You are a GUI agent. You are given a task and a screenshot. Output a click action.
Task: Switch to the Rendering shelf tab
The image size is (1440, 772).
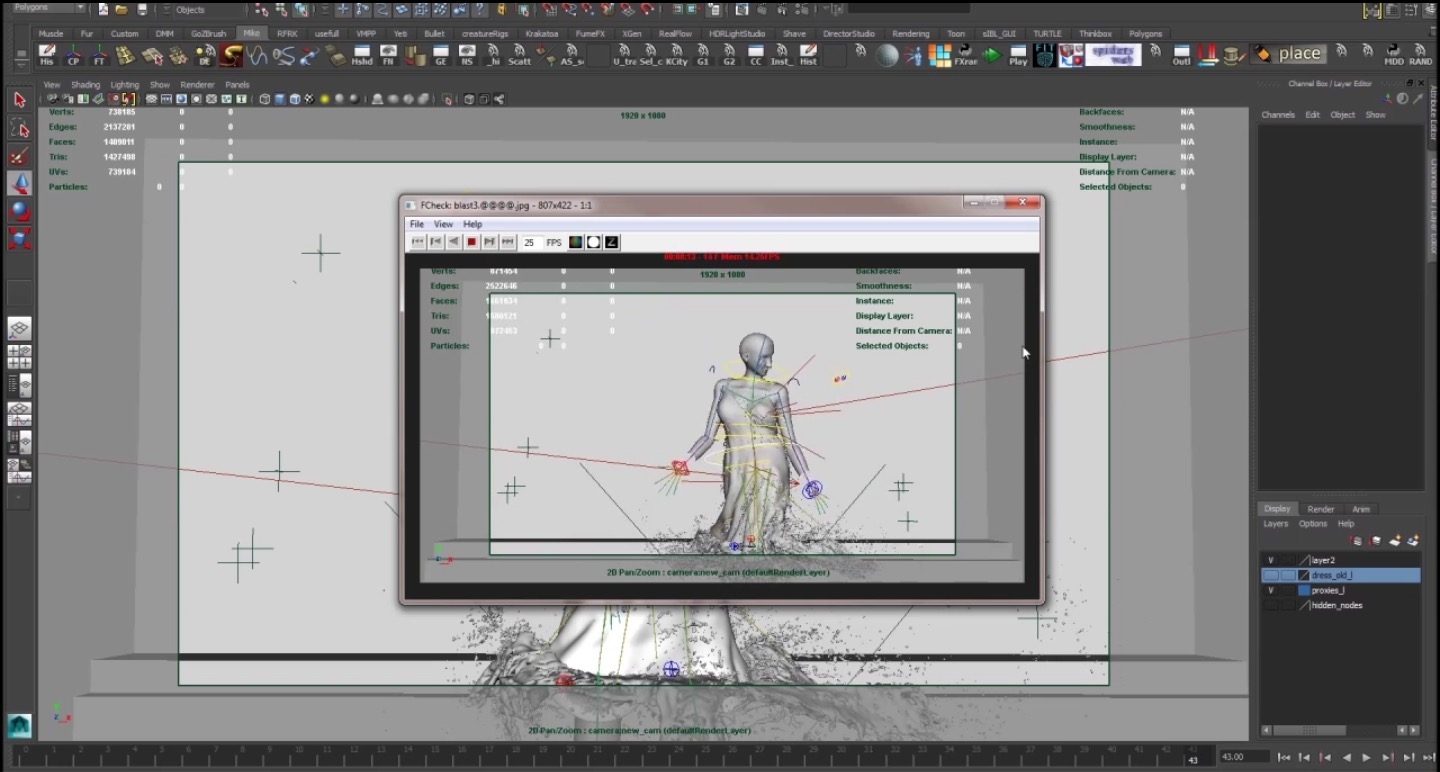[x=910, y=33]
